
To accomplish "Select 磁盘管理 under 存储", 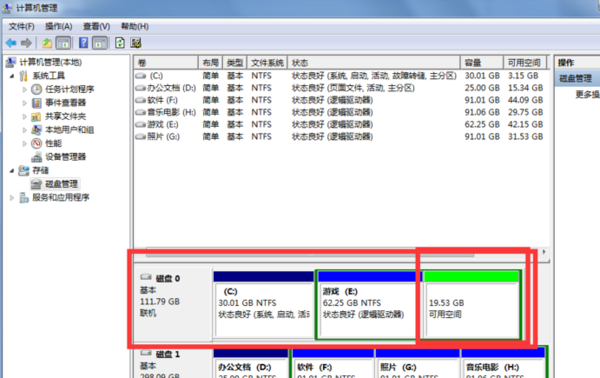I will [x=61, y=184].
